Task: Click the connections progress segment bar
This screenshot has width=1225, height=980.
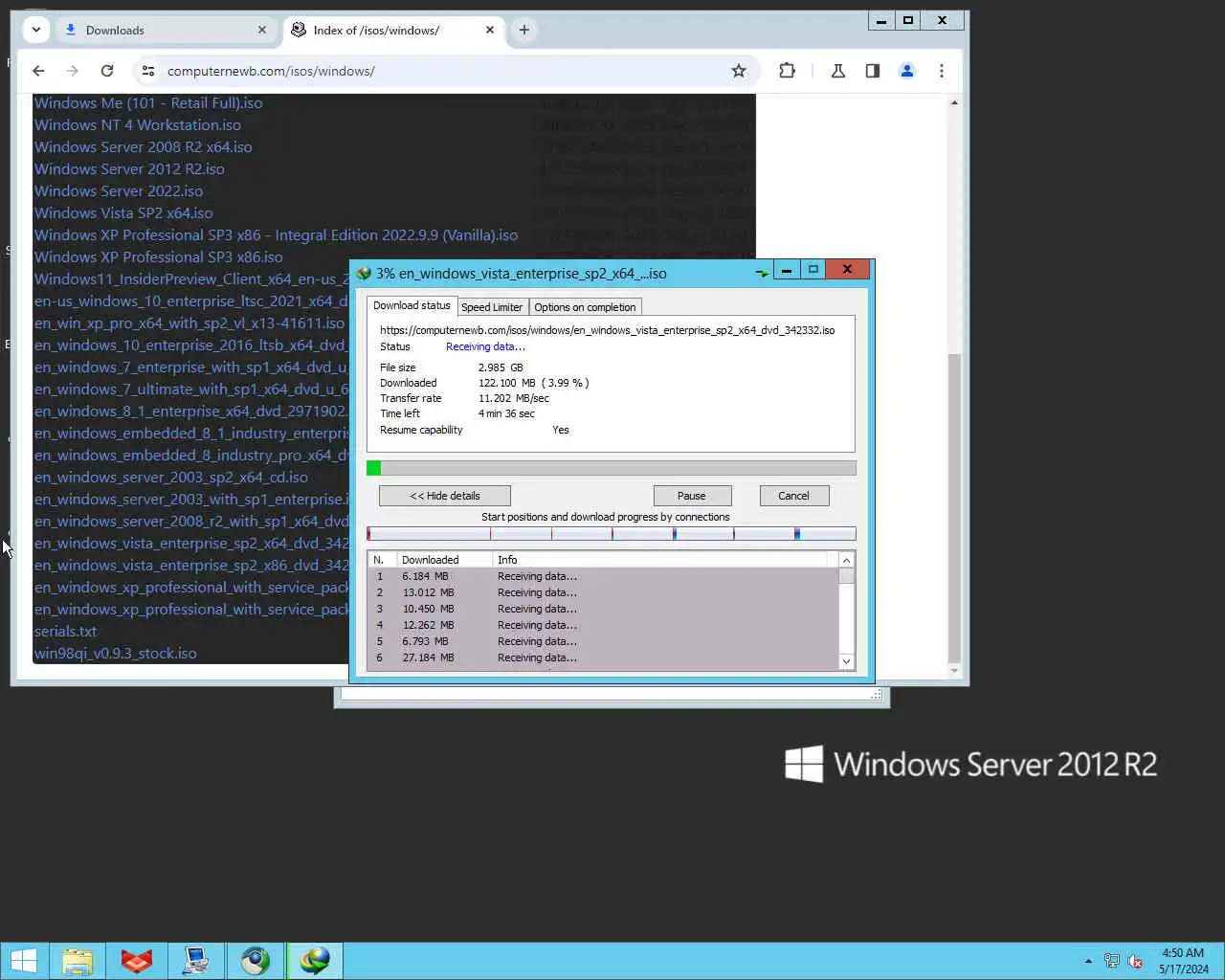Action: tap(612, 534)
